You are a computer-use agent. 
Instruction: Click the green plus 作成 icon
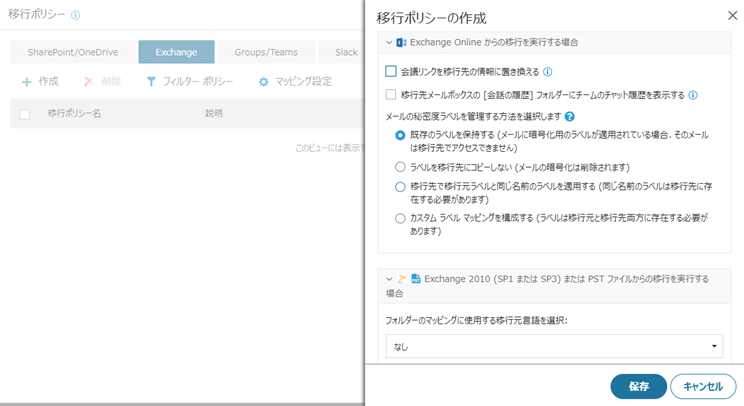click(x=27, y=82)
